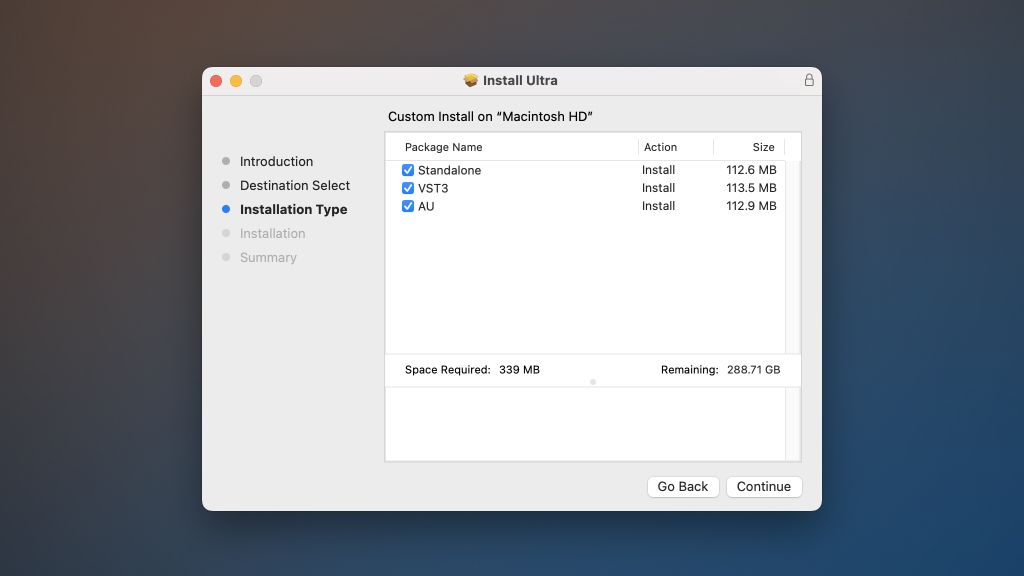Click the package icon beside Install Ultra

470,80
